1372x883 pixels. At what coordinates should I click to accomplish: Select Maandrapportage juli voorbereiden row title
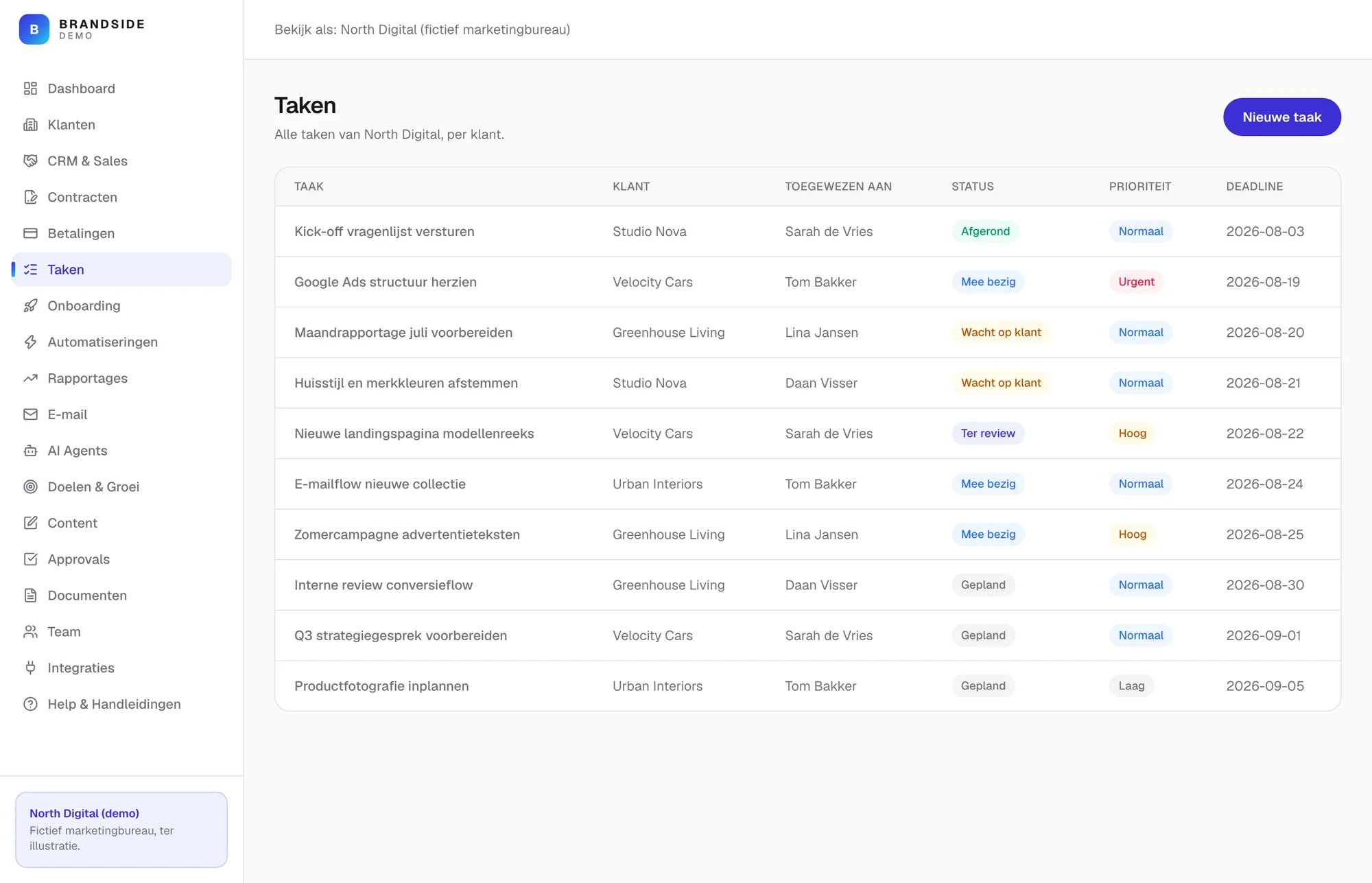tap(403, 333)
